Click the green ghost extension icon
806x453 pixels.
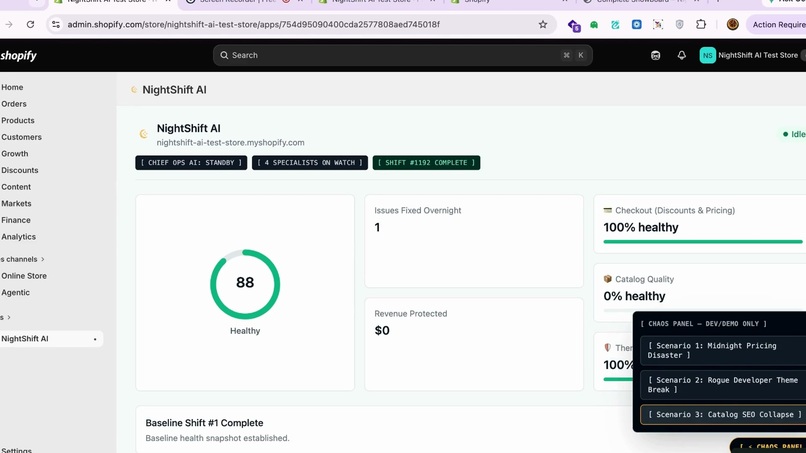pyautogui.click(x=594, y=24)
